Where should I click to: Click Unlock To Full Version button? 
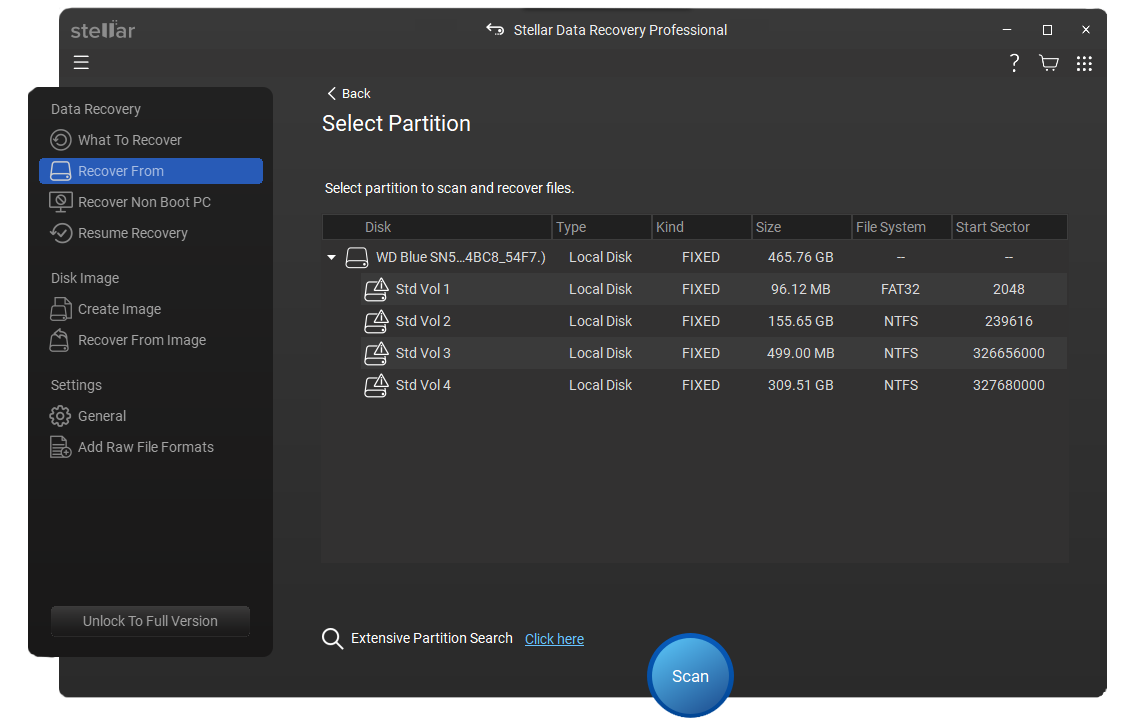click(150, 621)
